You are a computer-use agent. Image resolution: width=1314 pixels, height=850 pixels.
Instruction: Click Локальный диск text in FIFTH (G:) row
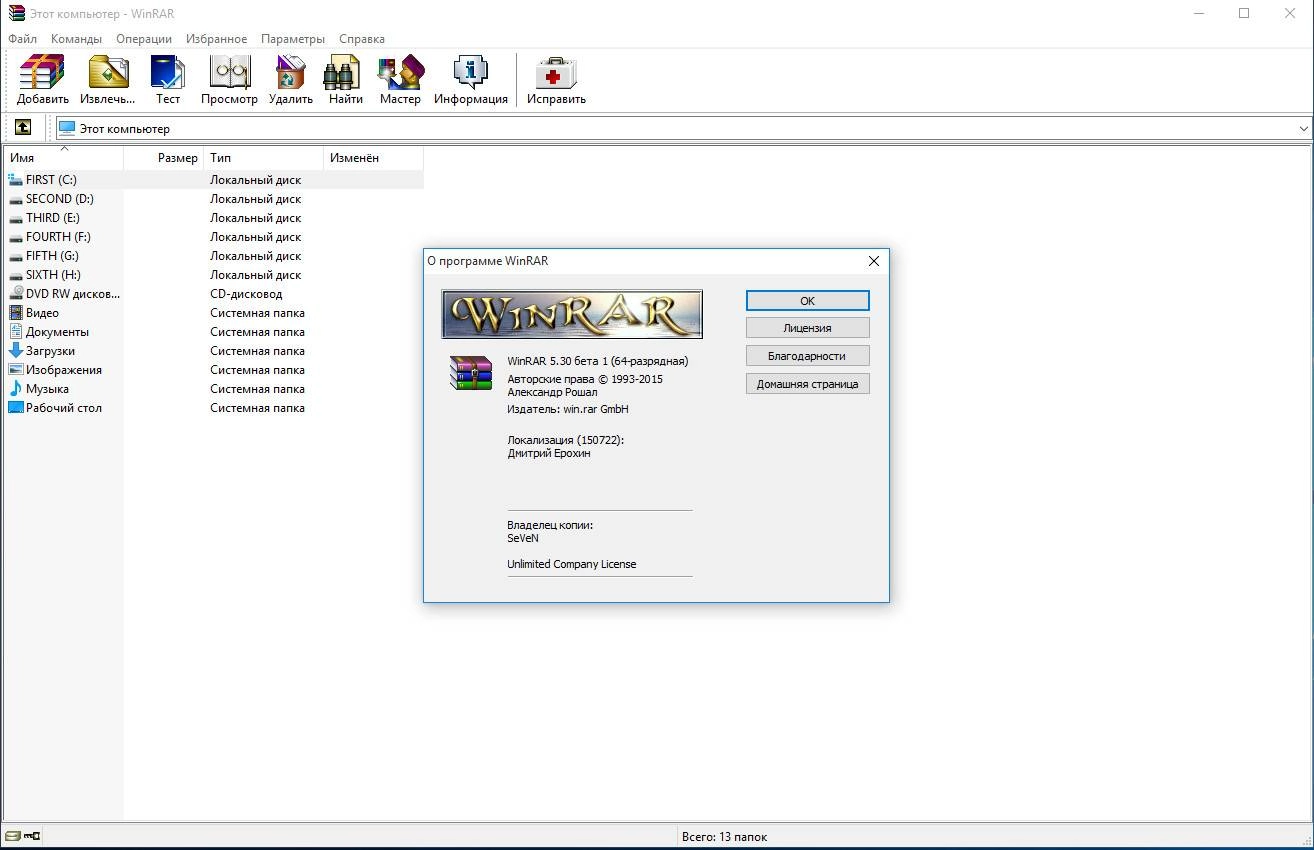coord(255,256)
